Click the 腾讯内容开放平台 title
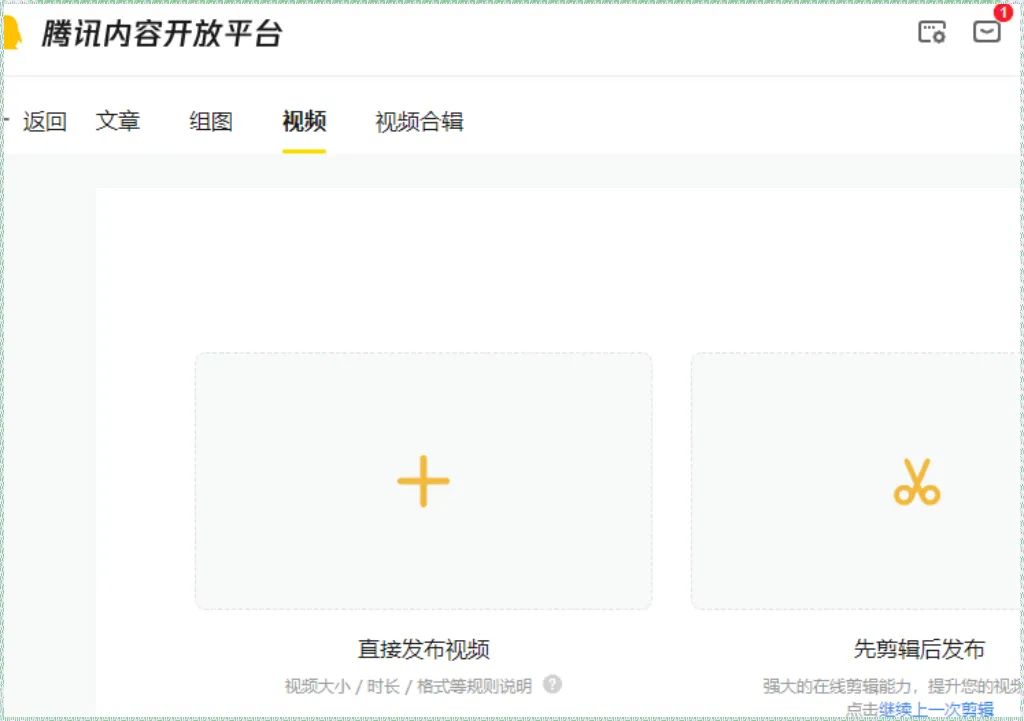 click(x=162, y=33)
